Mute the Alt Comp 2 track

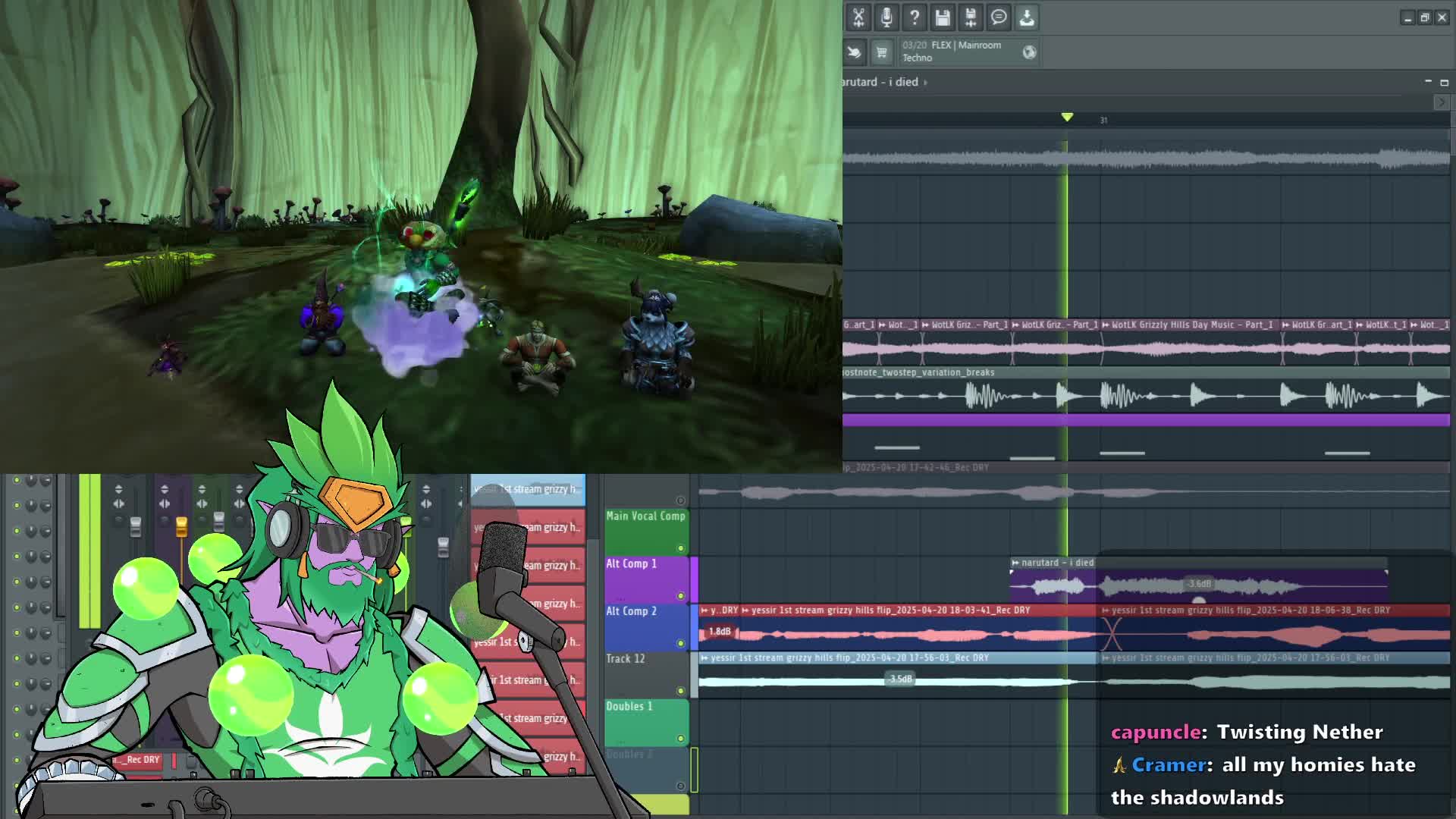pyautogui.click(x=680, y=643)
